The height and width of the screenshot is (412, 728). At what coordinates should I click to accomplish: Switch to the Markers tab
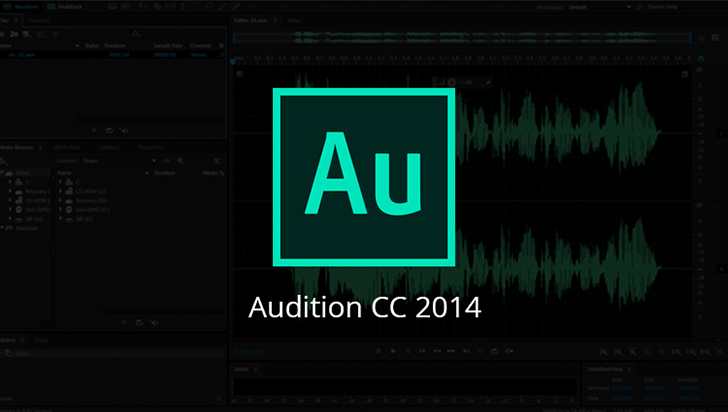coord(110,147)
